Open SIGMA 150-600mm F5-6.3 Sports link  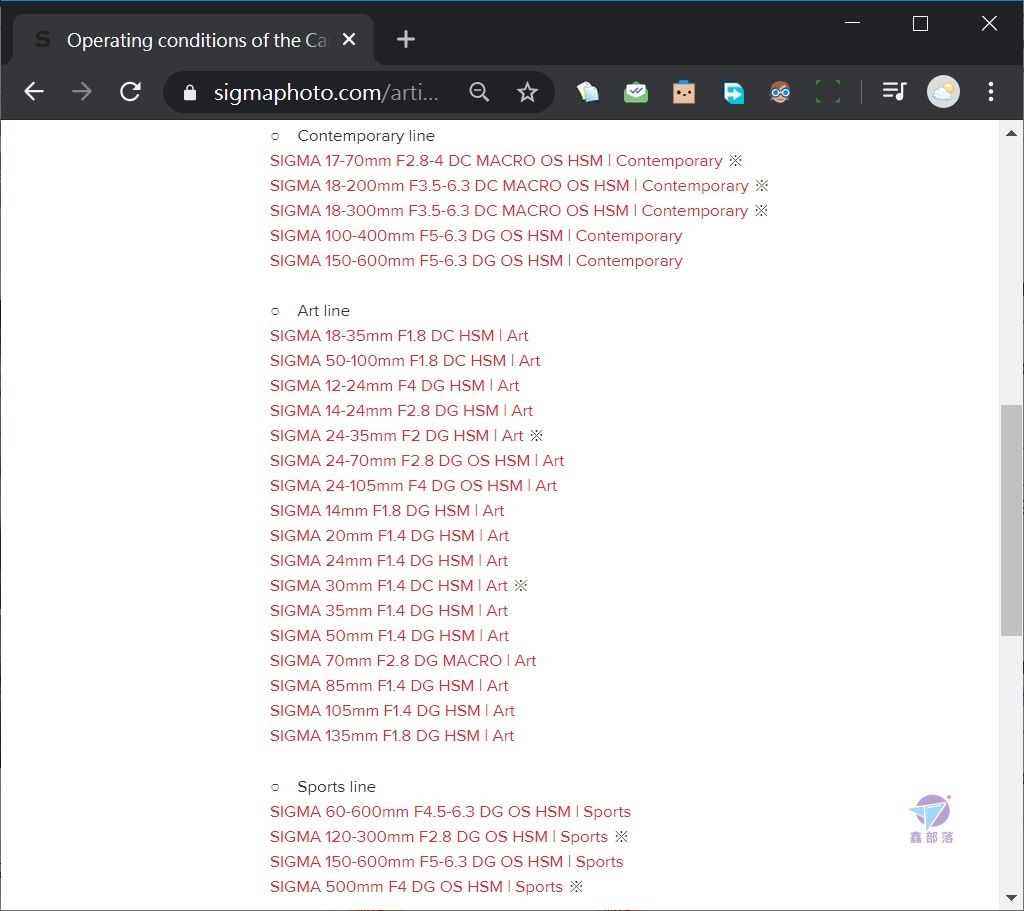point(447,862)
